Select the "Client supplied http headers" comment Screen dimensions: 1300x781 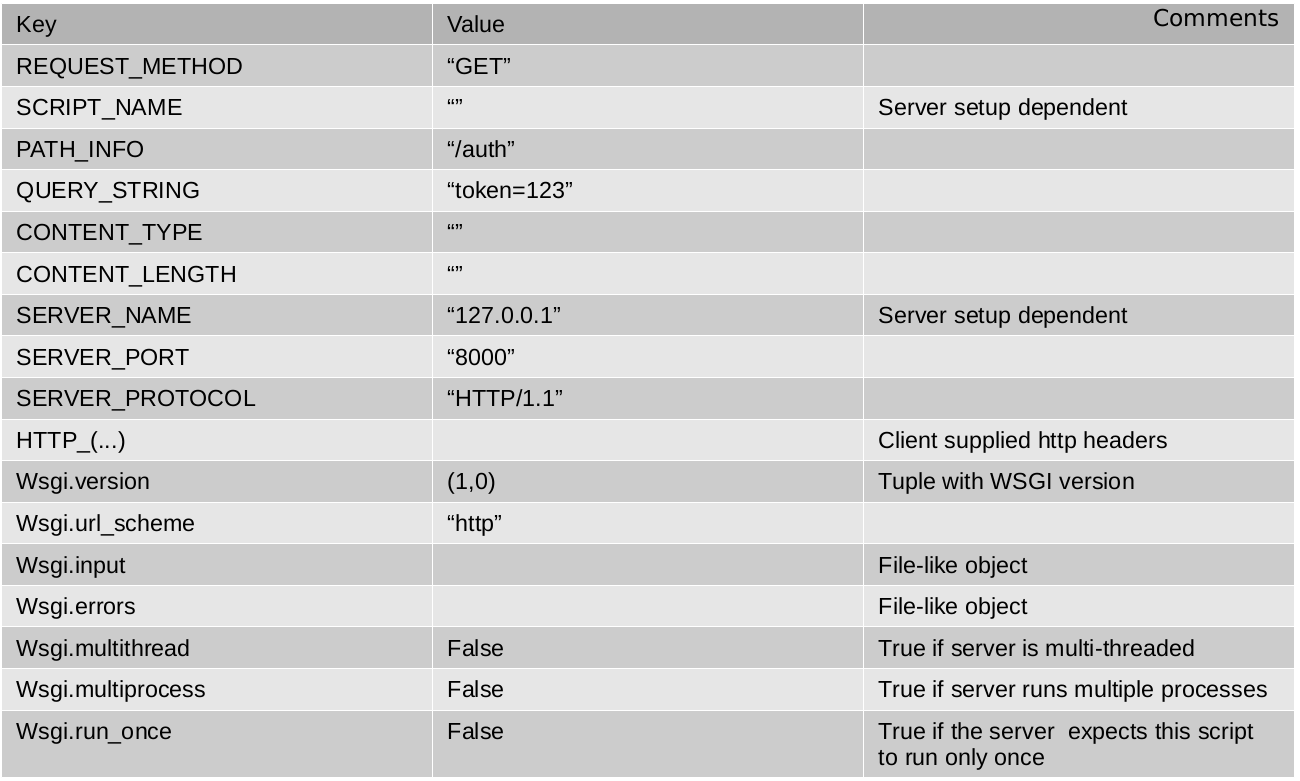(x=1022, y=441)
